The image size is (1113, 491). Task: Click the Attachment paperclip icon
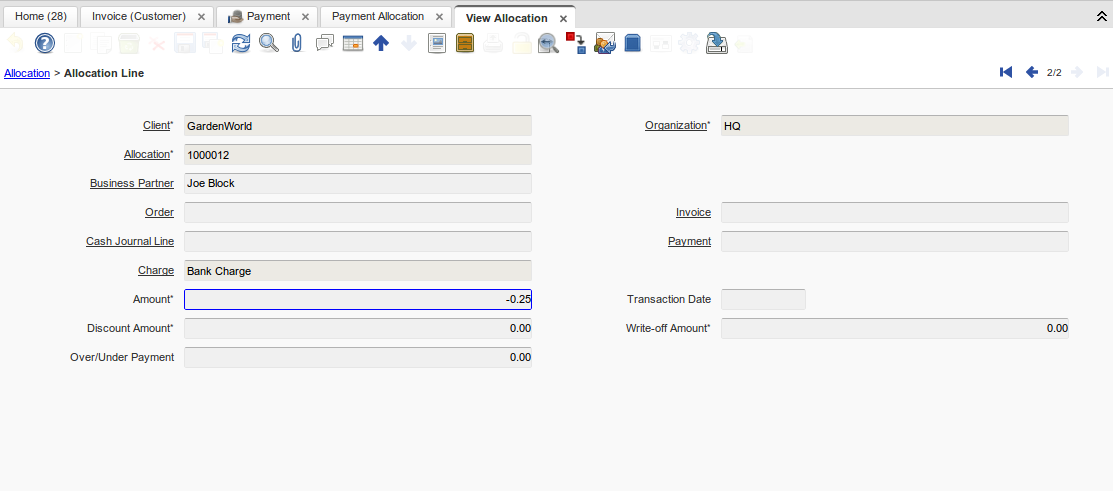pyautogui.click(x=297, y=43)
